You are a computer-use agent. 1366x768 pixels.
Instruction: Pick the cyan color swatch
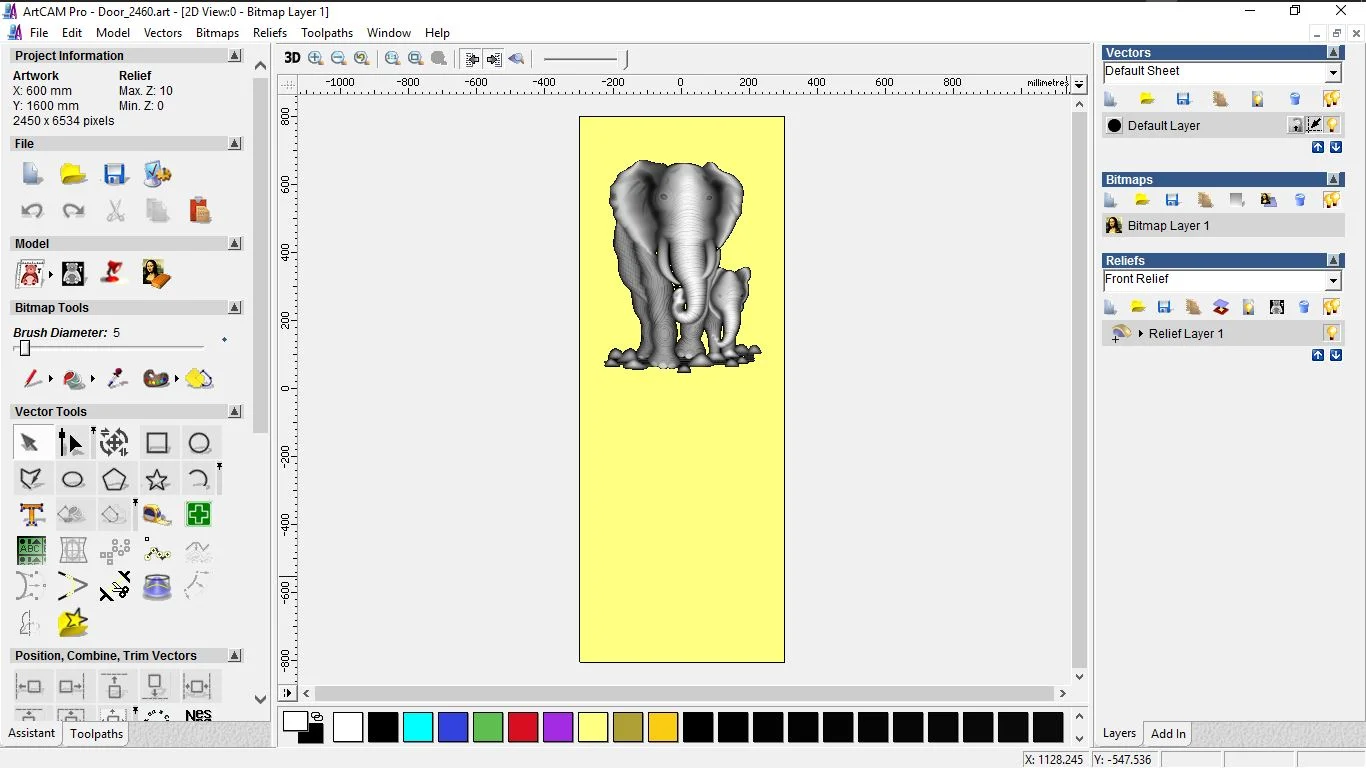pos(418,727)
